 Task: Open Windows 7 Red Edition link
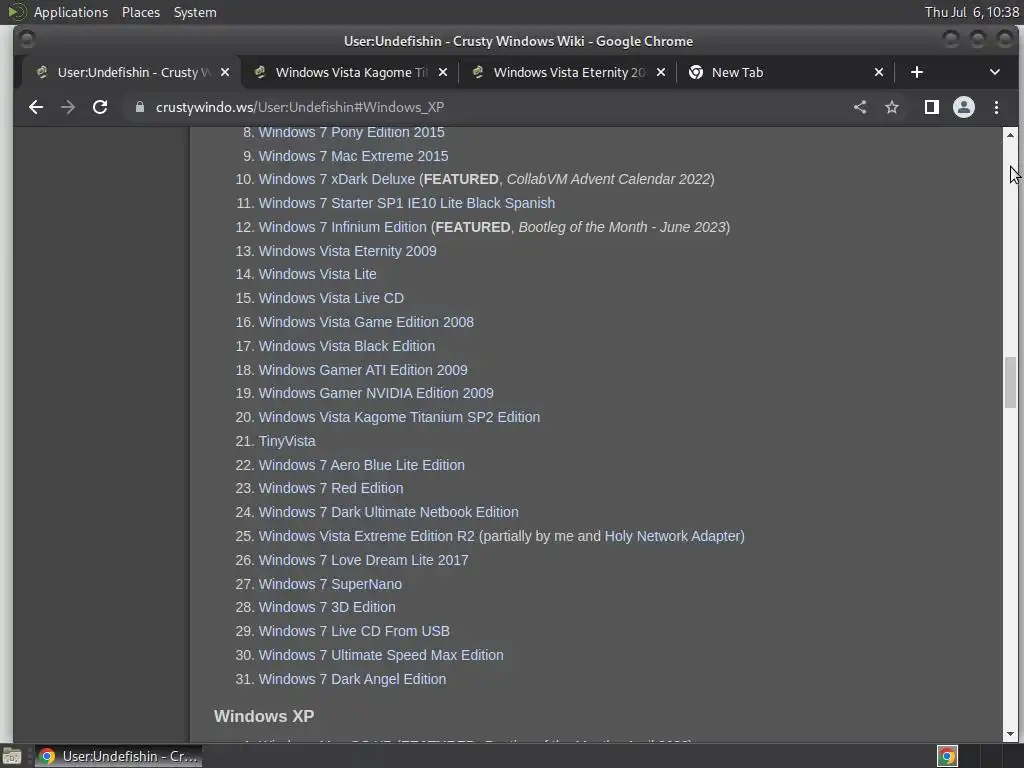331,488
